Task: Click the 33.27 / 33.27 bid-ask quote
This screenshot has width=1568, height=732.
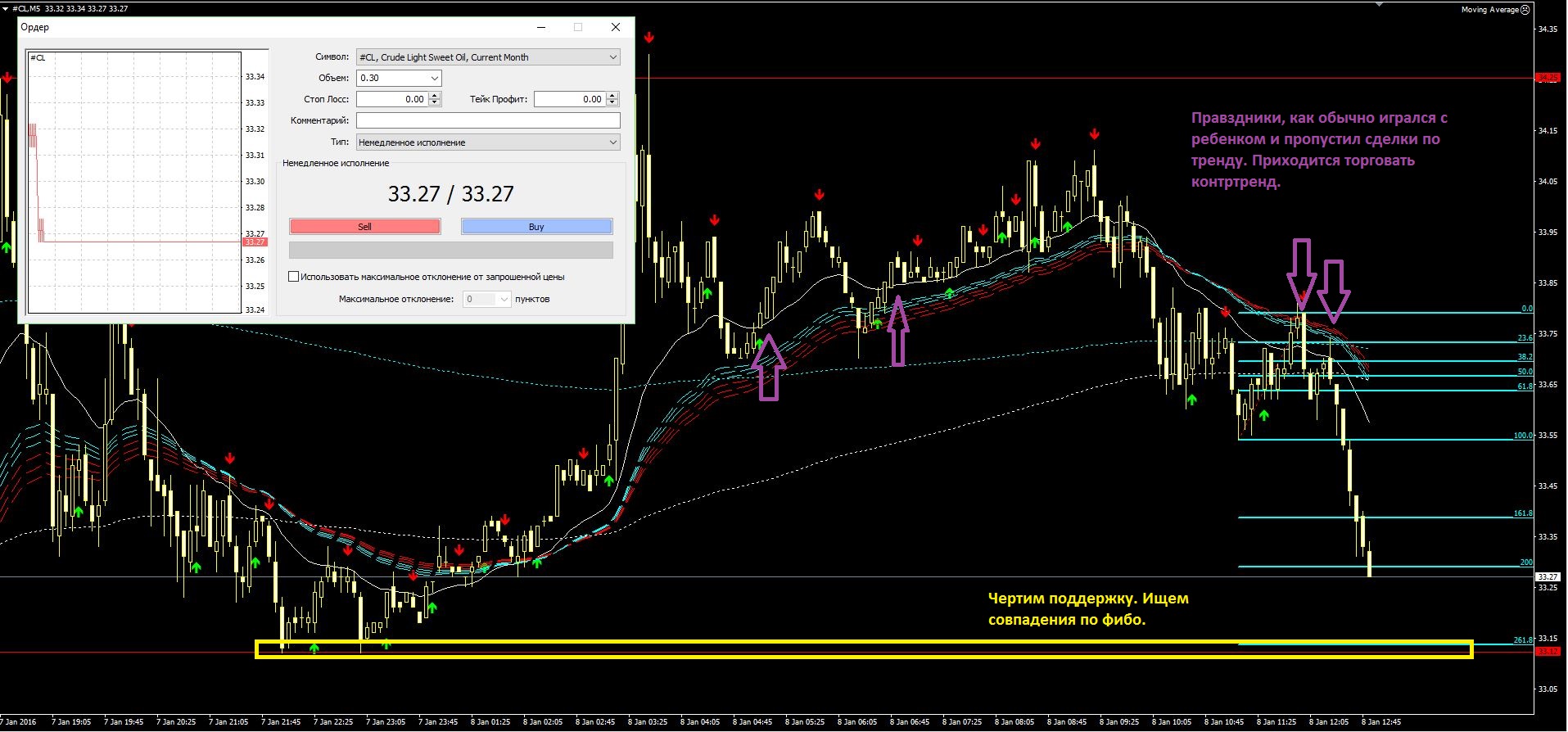Action: [x=450, y=194]
